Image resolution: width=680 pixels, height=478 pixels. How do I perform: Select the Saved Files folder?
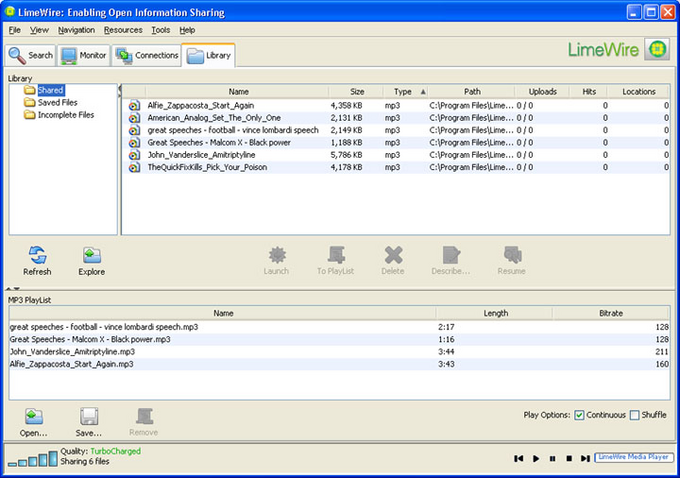(57, 102)
